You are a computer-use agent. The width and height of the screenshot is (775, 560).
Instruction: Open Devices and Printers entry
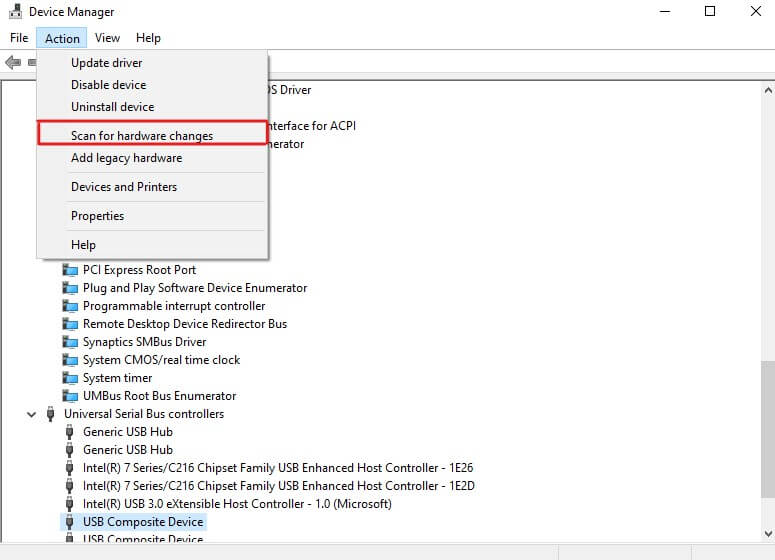coord(124,187)
